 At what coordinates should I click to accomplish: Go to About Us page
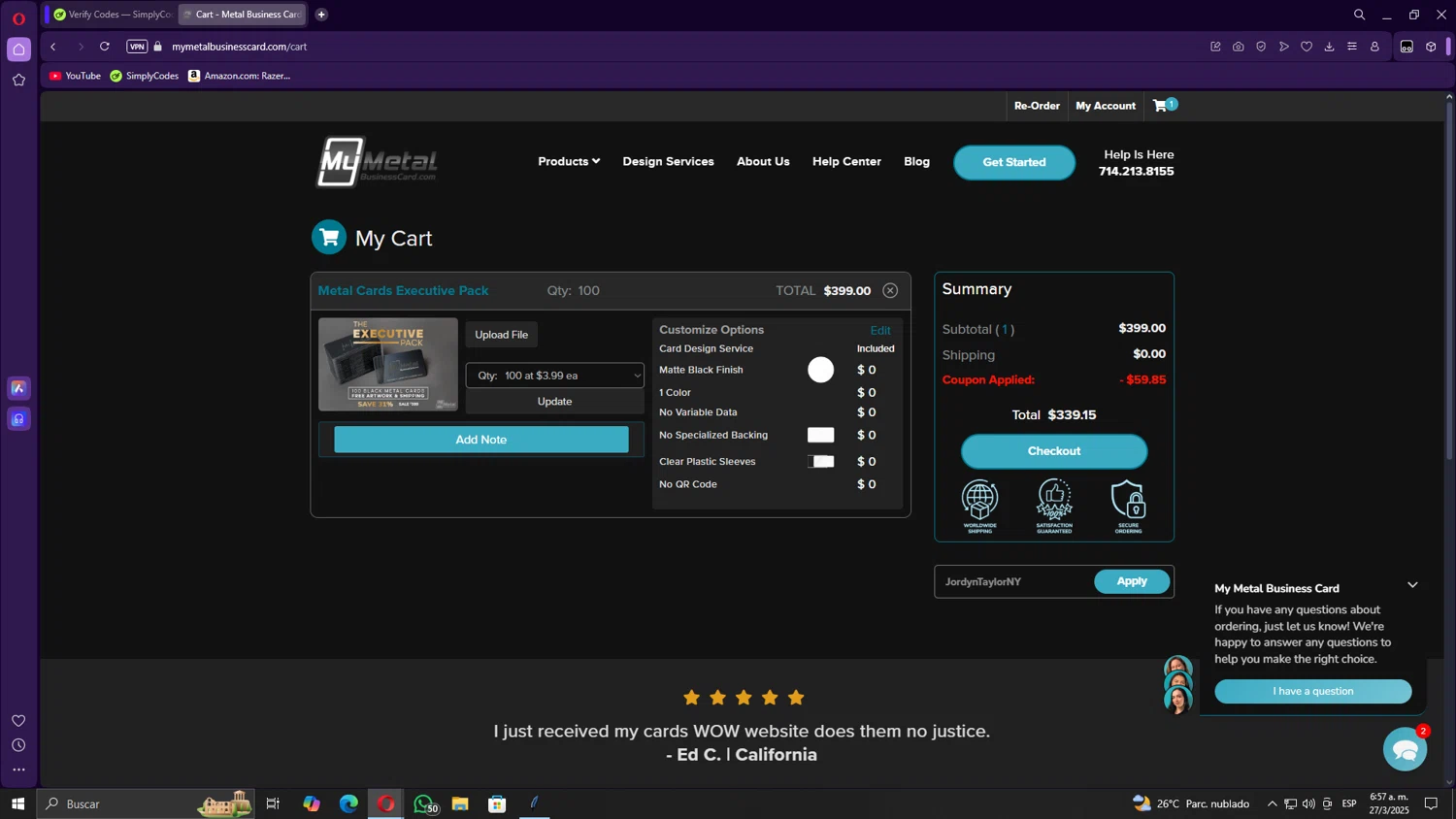763,161
